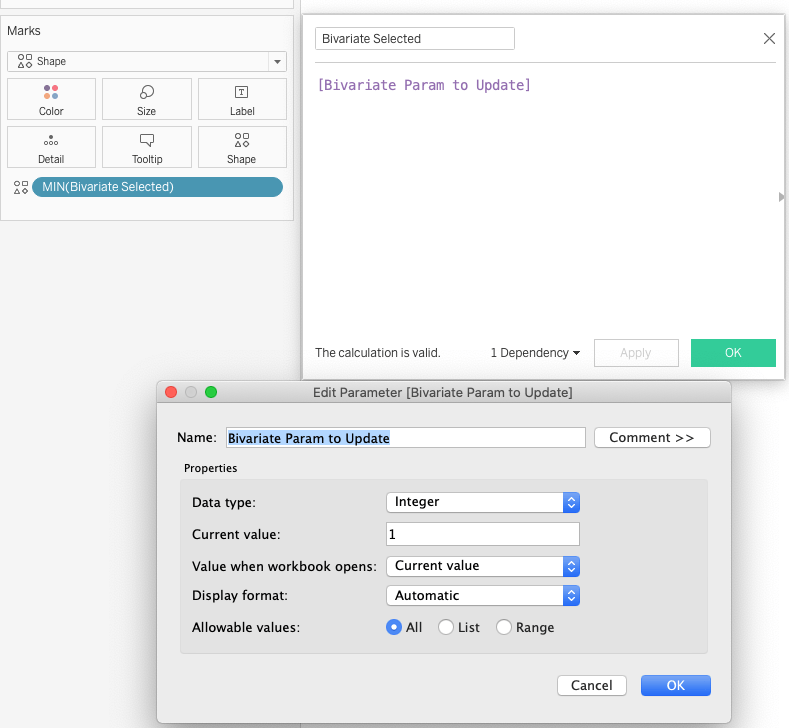Select the List allowable values option
The width and height of the screenshot is (789, 728).
[x=446, y=628]
